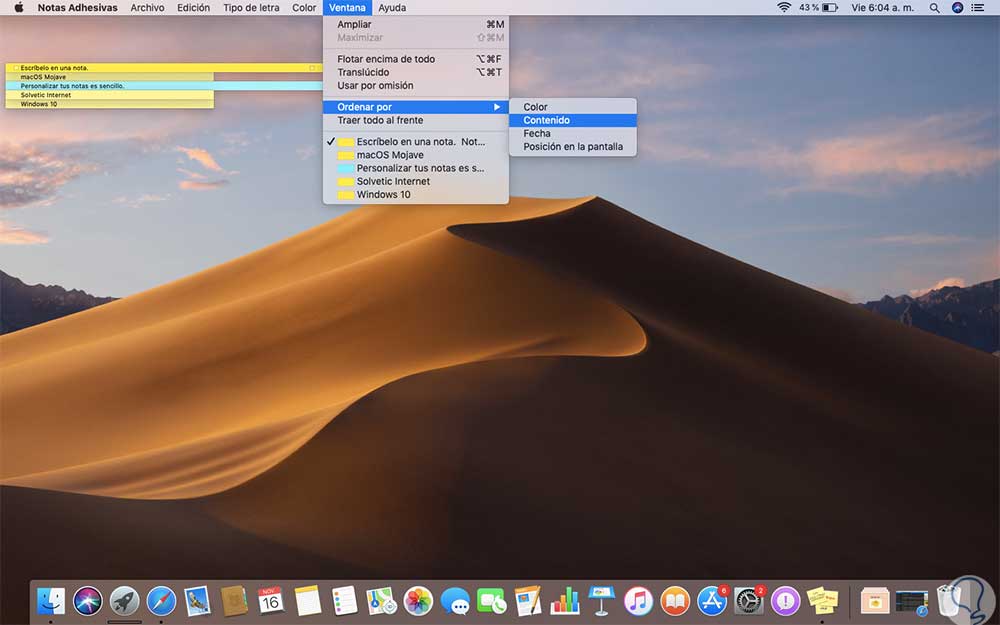Image resolution: width=1000 pixels, height=625 pixels.
Task: Sort notes by Contenido
Action: tap(573, 120)
